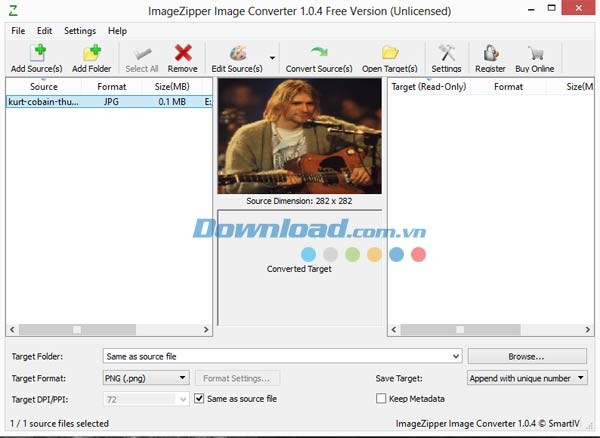Click the 0.1 MB size cell
Viewport: 600px width, 438px height.
coord(172,102)
